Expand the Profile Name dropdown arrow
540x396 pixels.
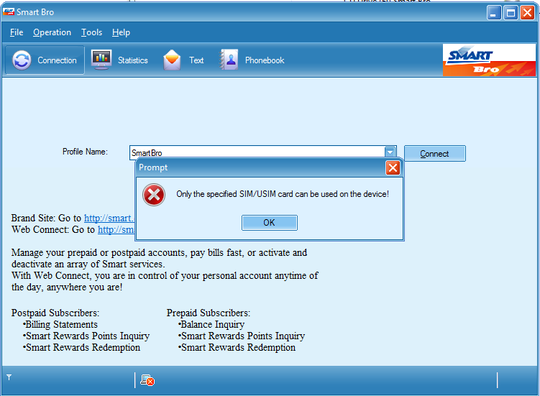(x=390, y=152)
